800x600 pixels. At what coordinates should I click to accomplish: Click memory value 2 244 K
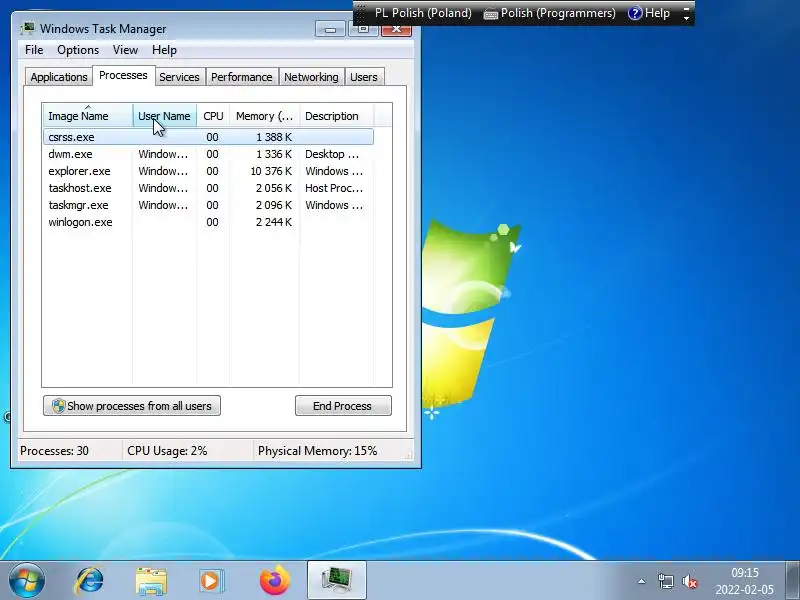274,222
